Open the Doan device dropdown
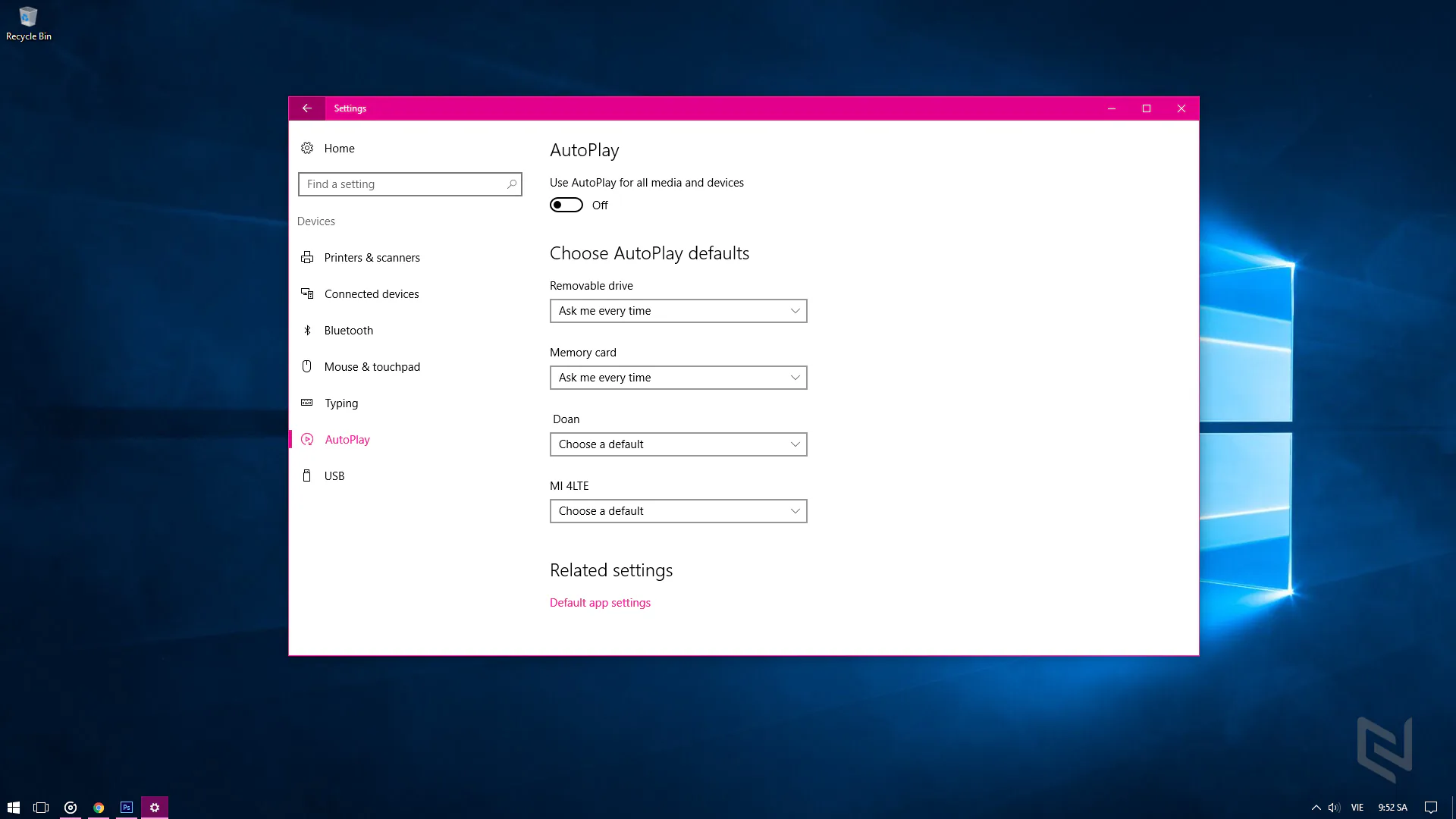This screenshot has height=819, width=1456. coord(679,444)
